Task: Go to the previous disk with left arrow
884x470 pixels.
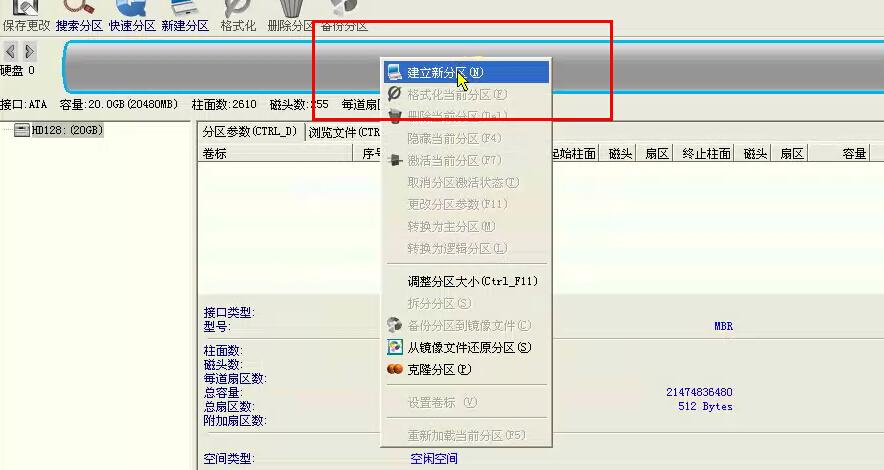Action: (x=11, y=51)
